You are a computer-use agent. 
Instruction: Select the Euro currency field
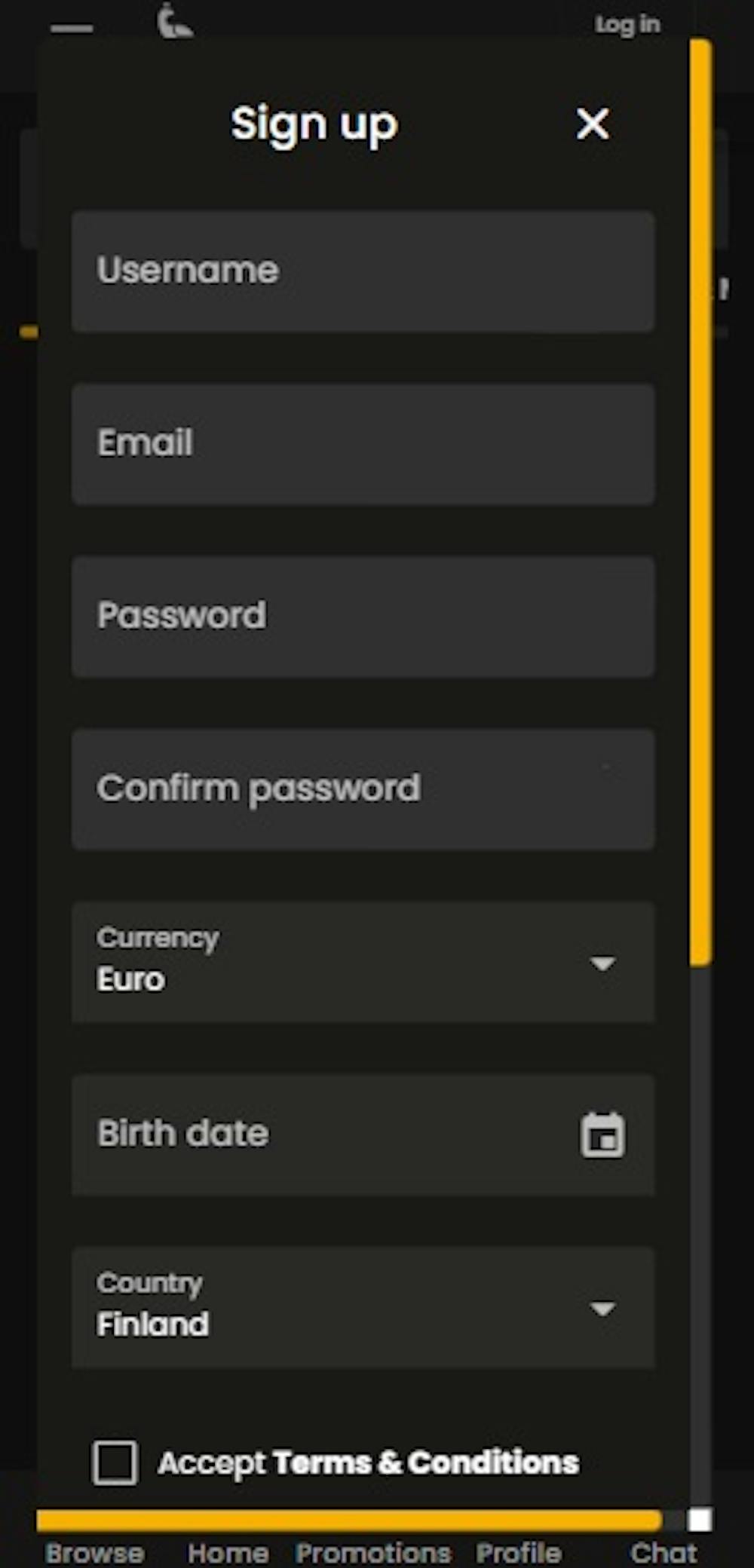coord(363,963)
